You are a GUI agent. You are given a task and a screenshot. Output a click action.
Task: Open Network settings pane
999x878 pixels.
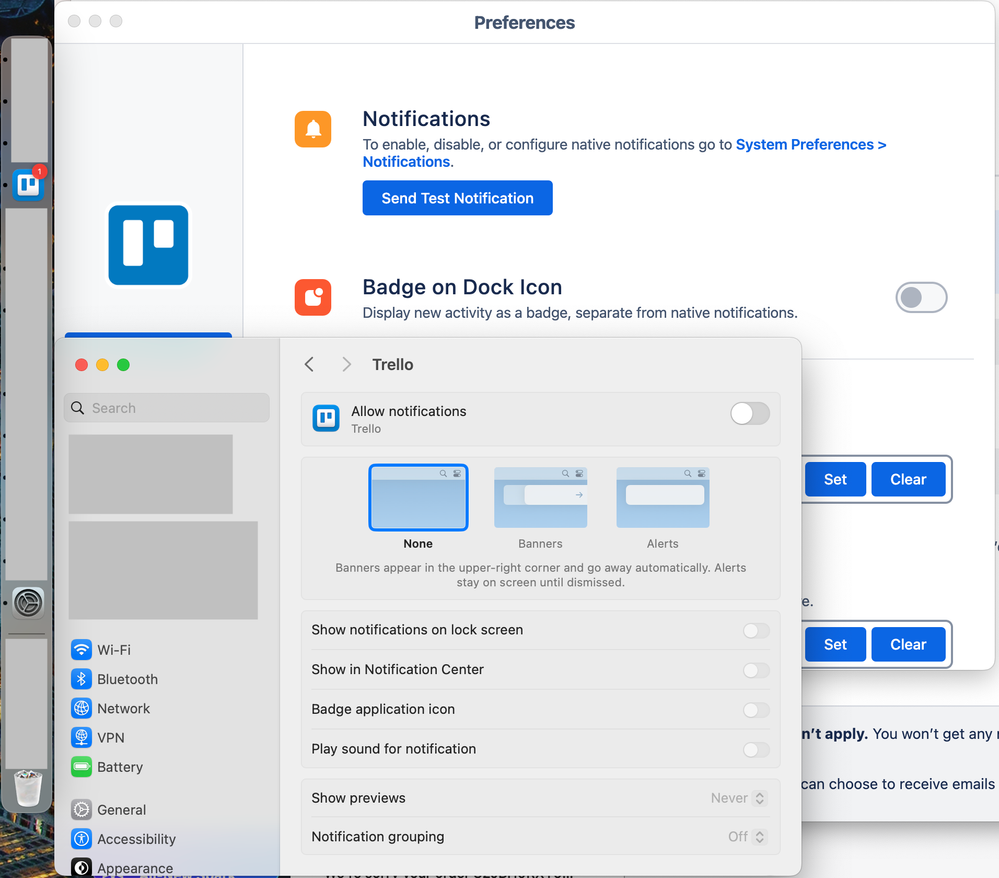(x=124, y=709)
